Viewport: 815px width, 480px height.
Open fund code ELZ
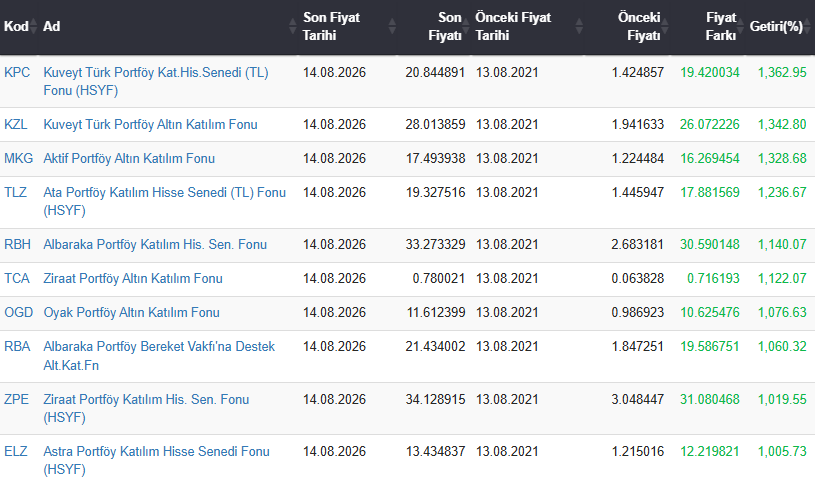click(x=16, y=451)
